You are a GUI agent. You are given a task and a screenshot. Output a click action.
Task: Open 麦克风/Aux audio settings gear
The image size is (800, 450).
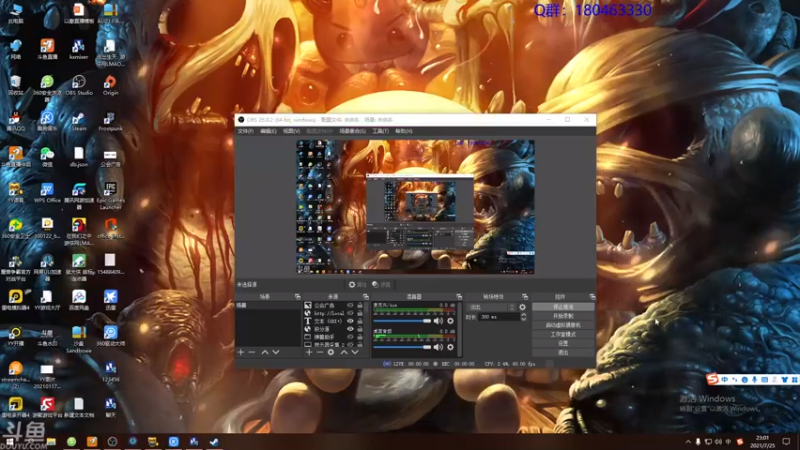(x=450, y=321)
